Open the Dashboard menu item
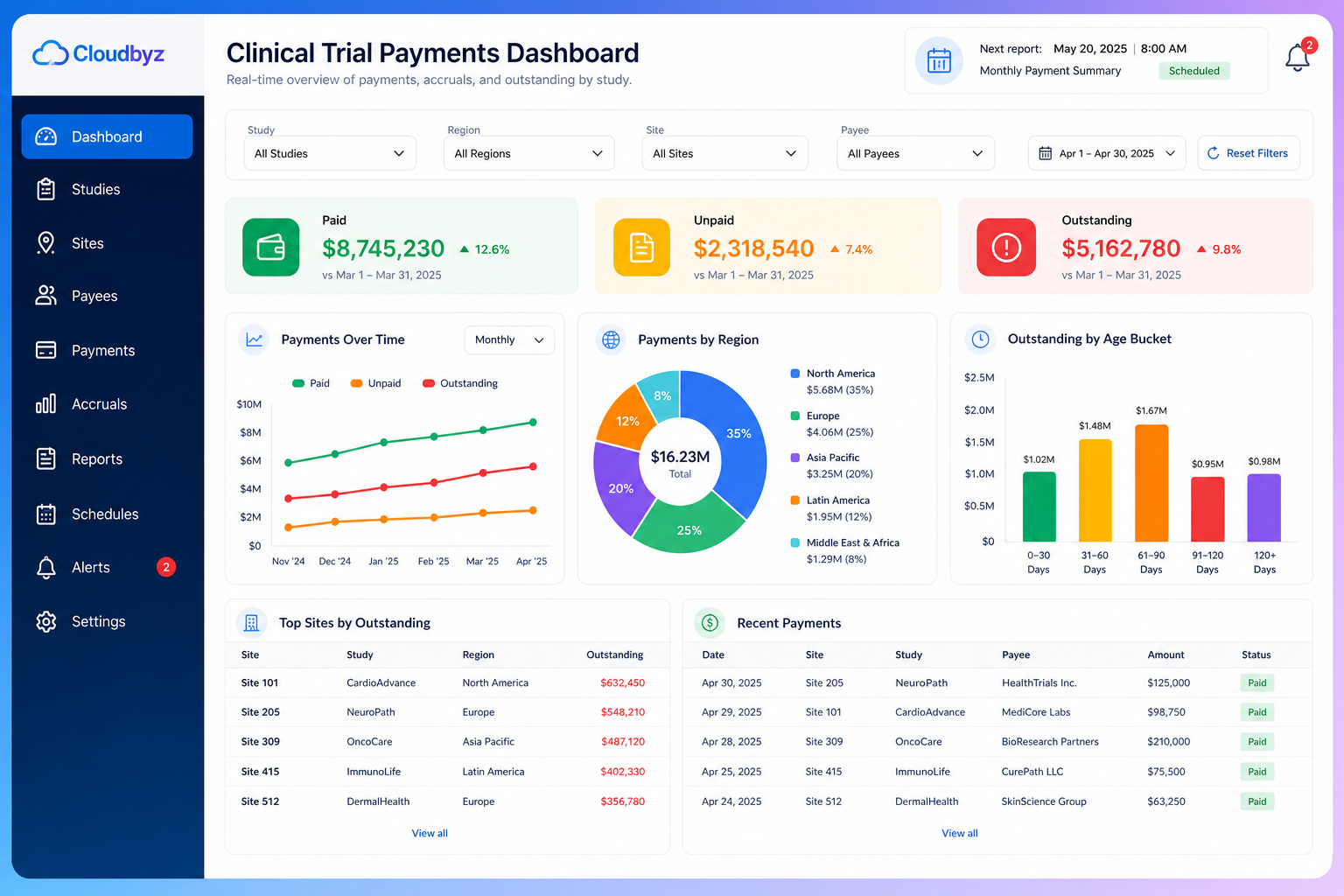 click(x=107, y=136)
